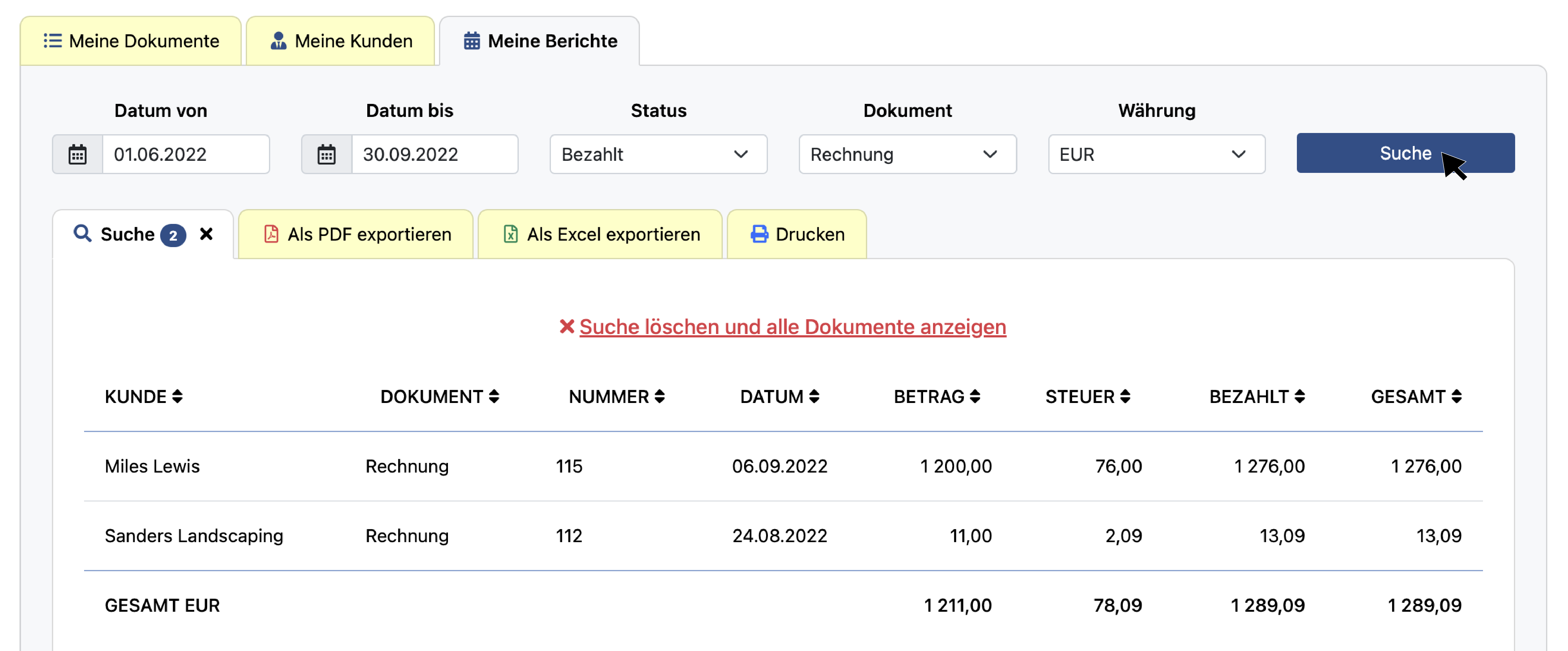Click the amount 11,00
This screenshot has width=1568, height=651.
[x=971, y=536]
